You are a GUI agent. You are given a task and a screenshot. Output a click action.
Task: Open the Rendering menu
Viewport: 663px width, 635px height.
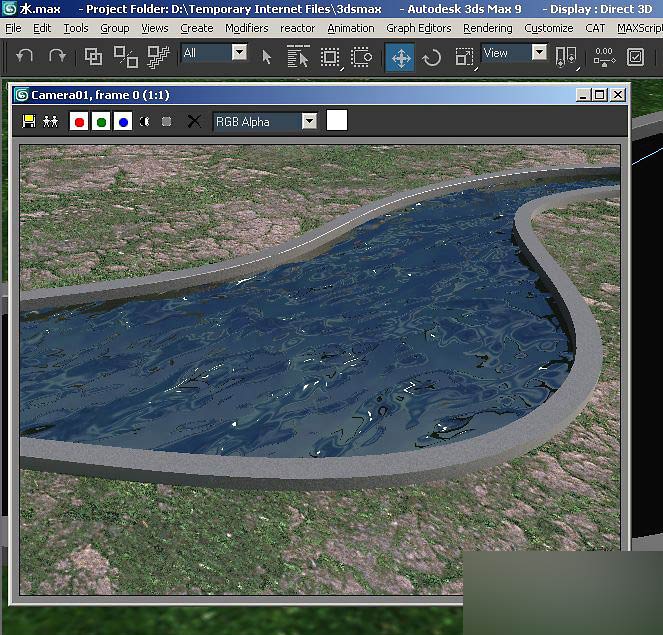(x=487, y=28)
